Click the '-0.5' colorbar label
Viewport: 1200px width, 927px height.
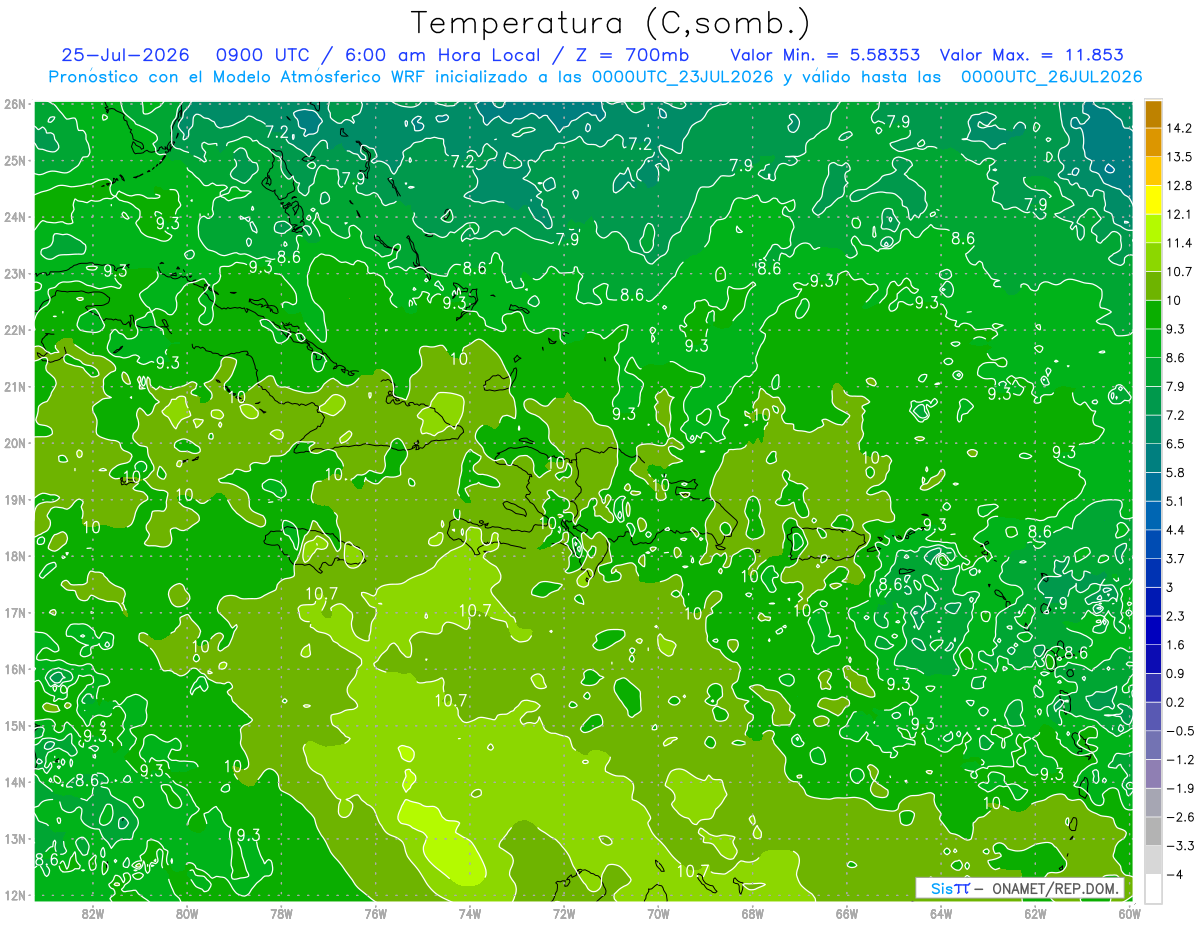[1180, 731]
